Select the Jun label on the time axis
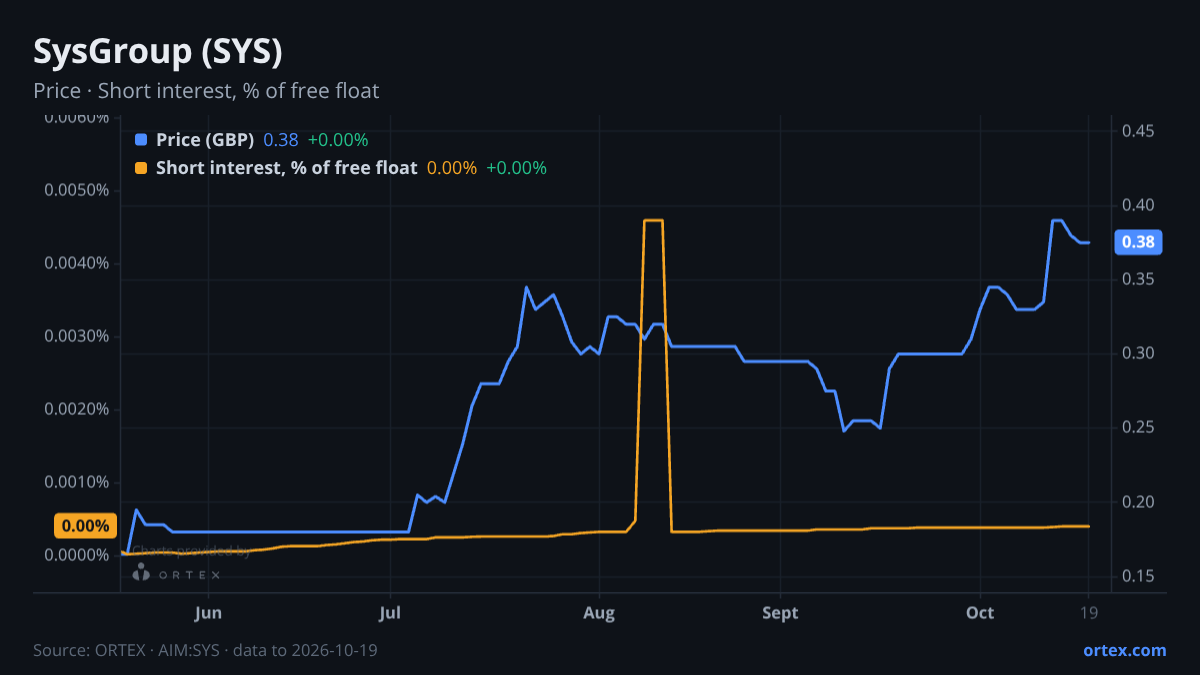The height and width of the screenshot is (675, 1200). coord(208,613)
